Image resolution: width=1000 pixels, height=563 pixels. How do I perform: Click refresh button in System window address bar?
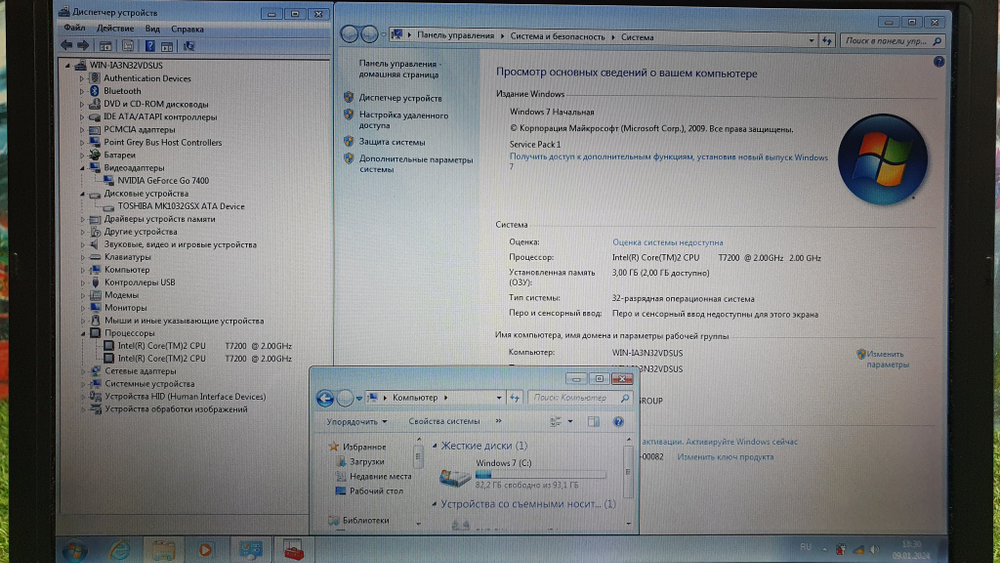click(827, 41)
